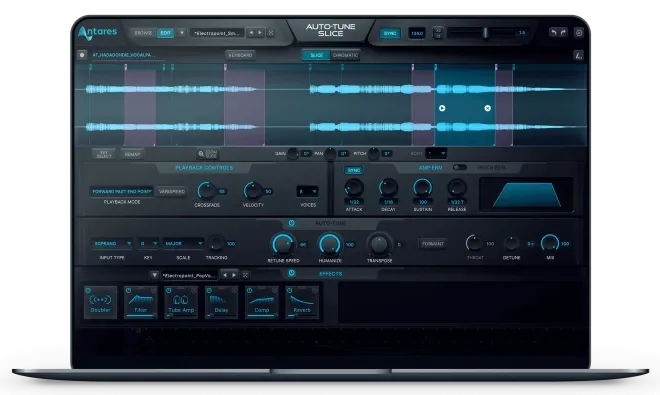Open the Input Type Soprano dropdown
The width and height of the screenshot is (660, 395).
tap(112, 244)
